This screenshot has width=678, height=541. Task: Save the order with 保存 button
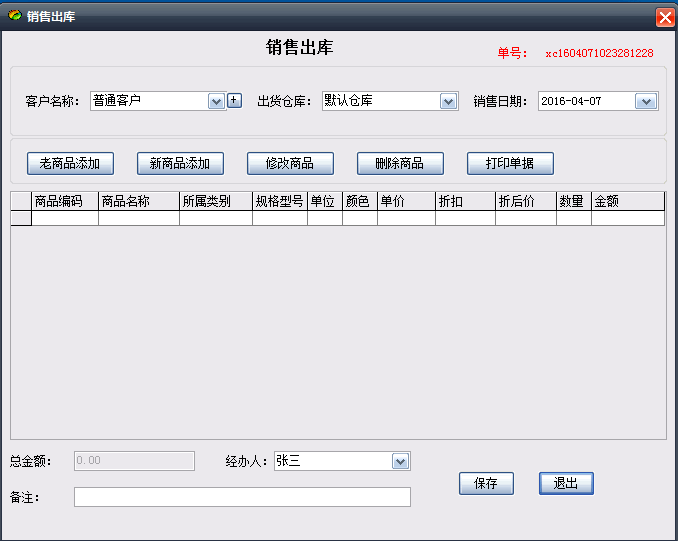pos(486,483)
